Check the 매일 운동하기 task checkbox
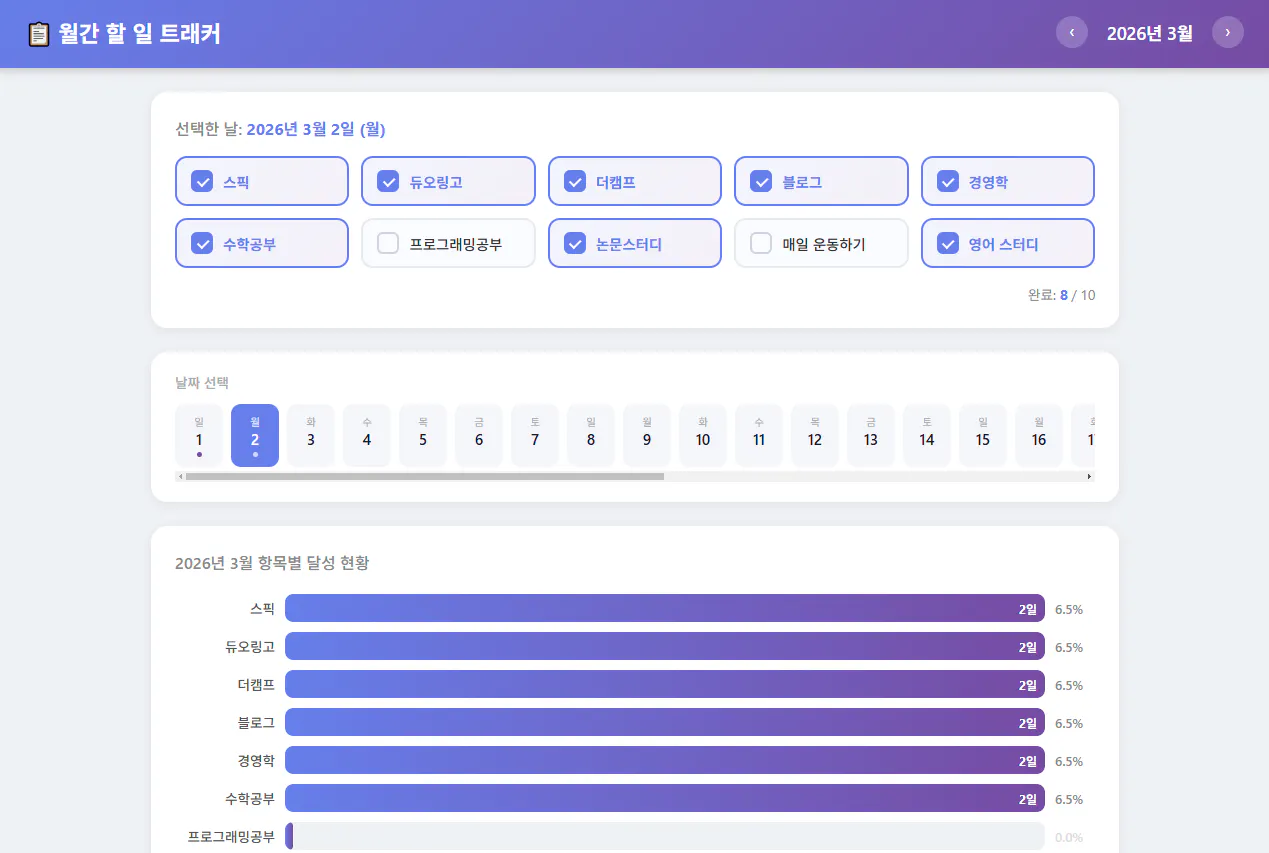 pos(761,243)
